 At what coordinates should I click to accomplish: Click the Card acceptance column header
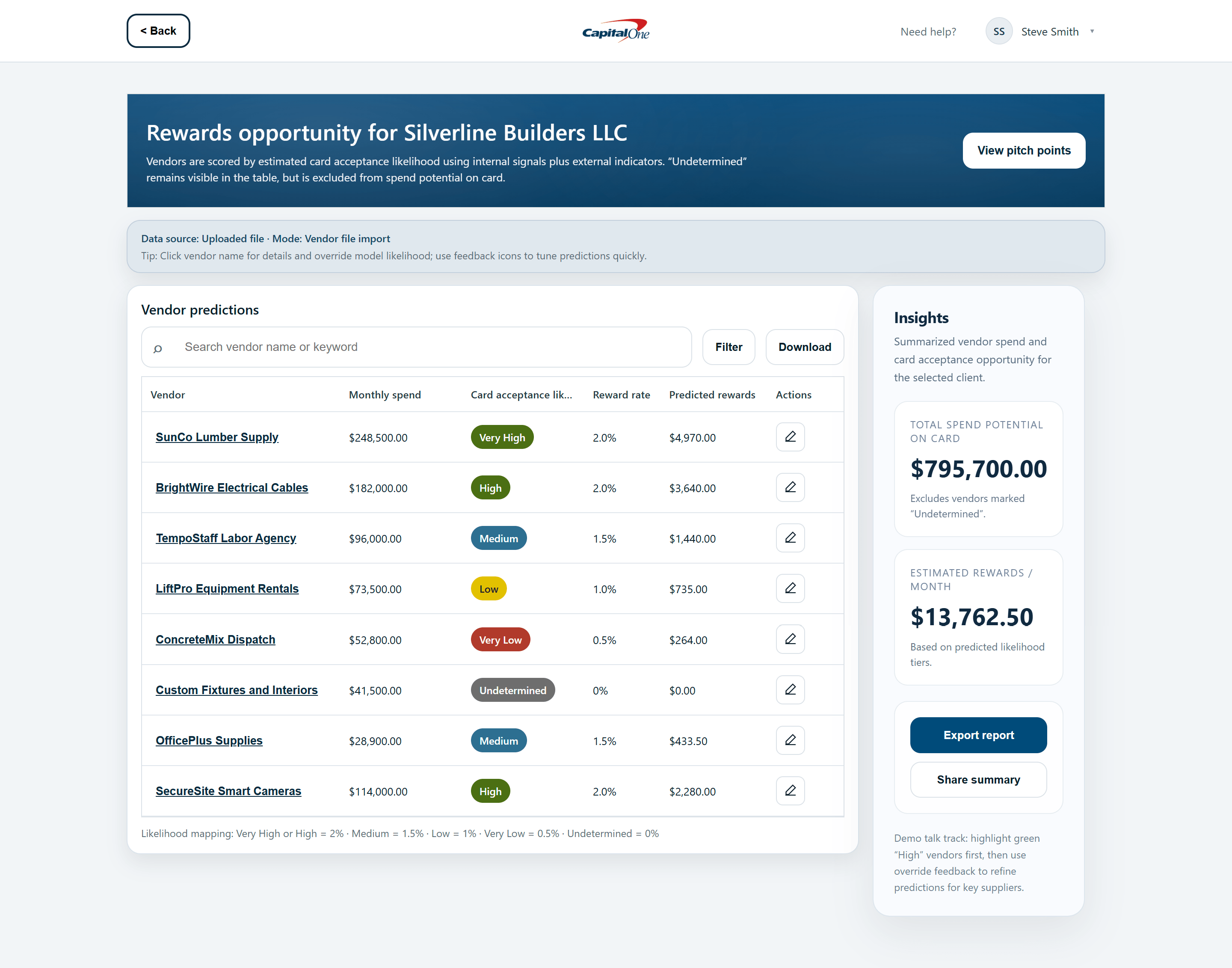tap(521, 395)
